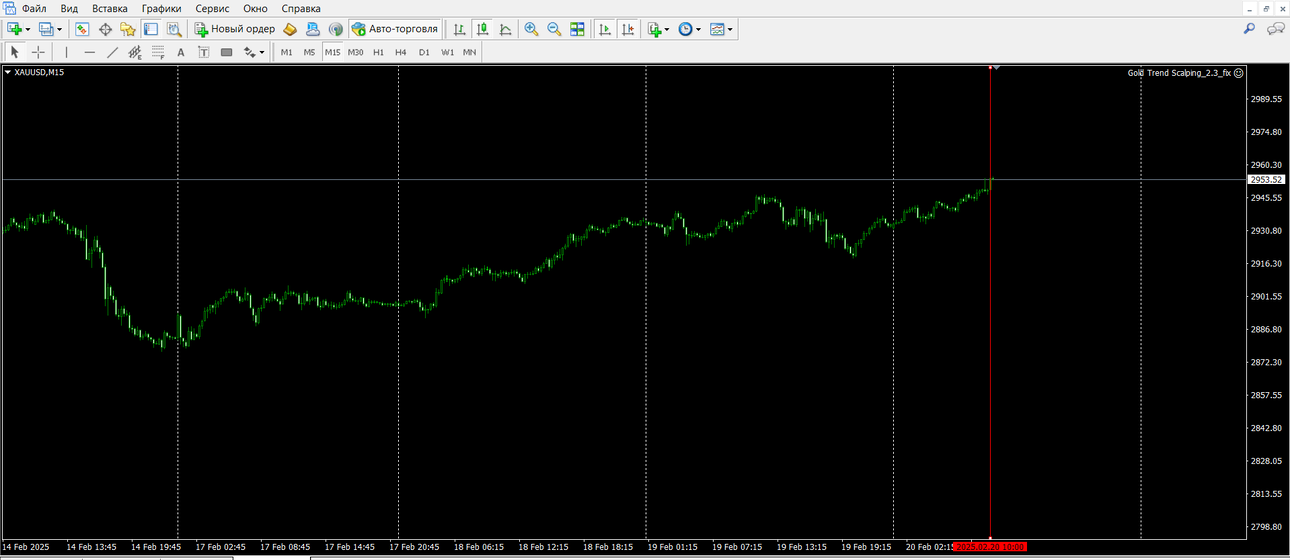Expand the Profiles dropdown arrow

pyautogui.click(x=59, y=29)
